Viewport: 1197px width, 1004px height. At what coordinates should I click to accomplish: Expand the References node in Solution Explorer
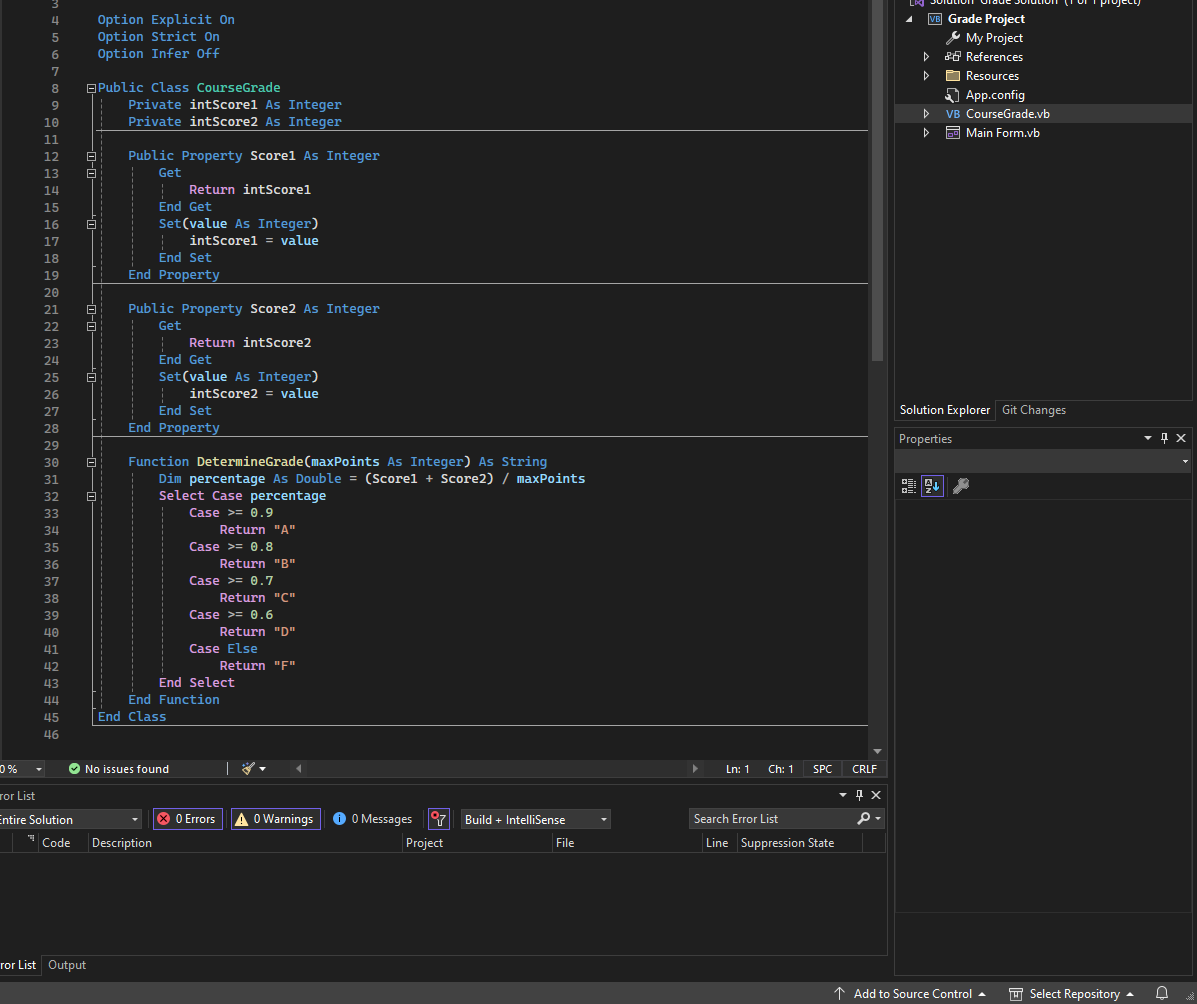tap(926, 57)
